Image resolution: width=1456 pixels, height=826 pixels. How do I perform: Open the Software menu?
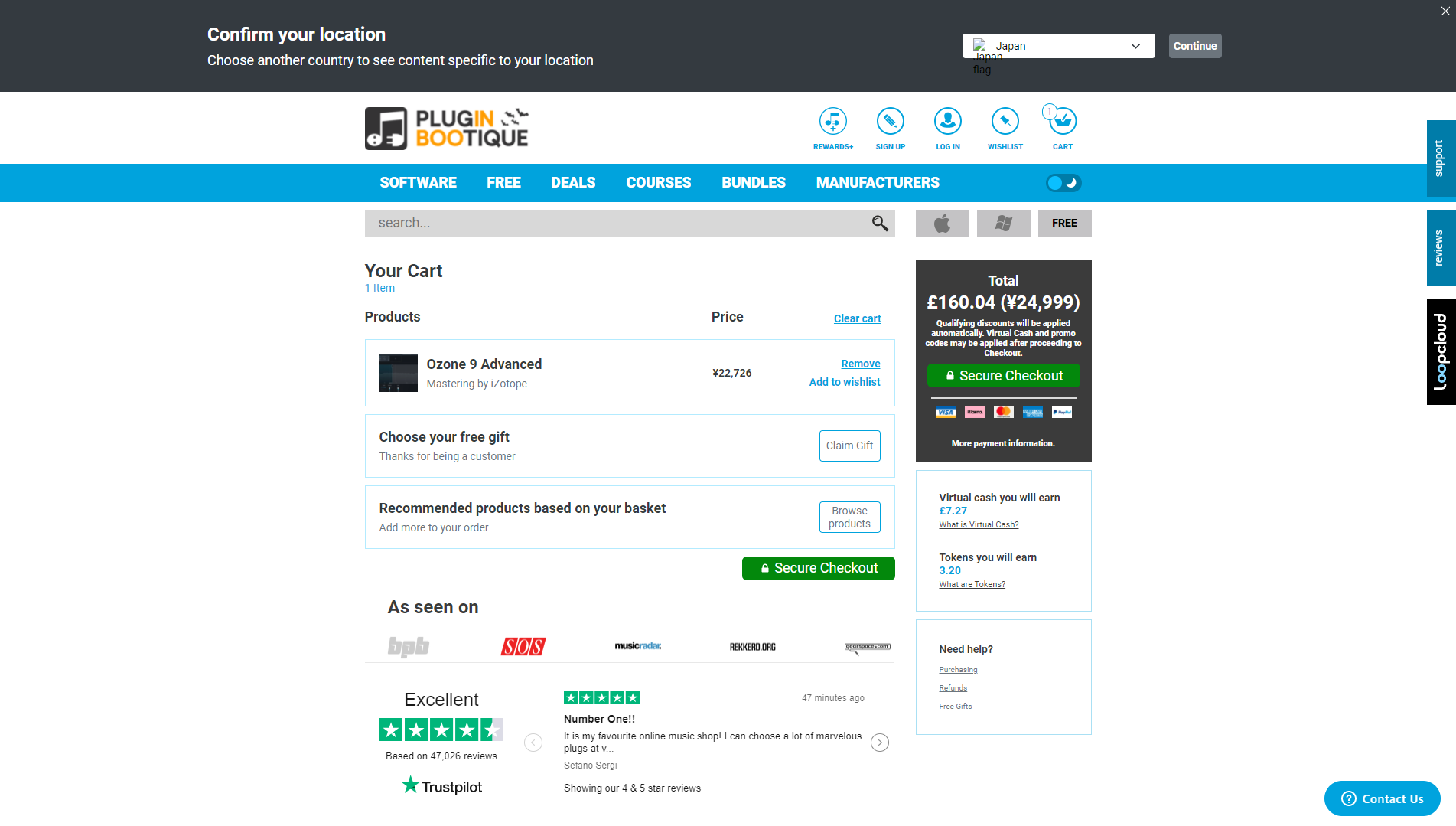418,183
